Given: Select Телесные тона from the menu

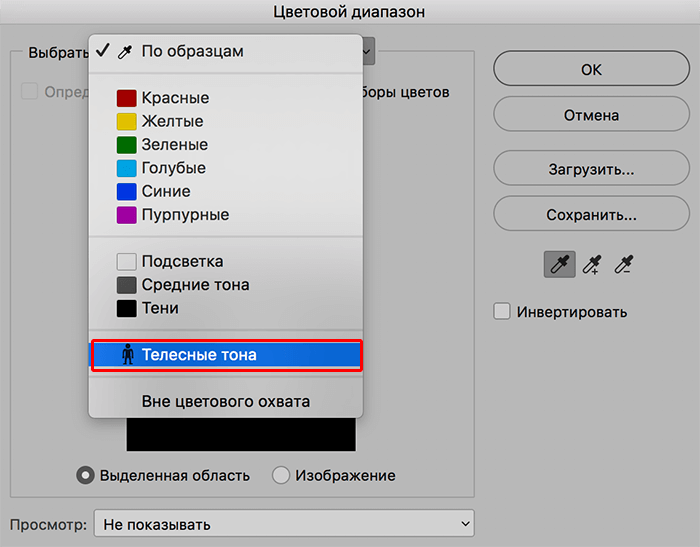Looking at the screenshot, I should [227, 355].
